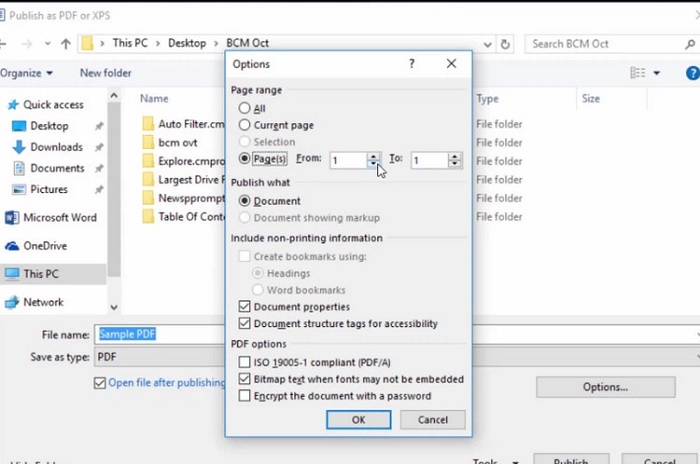Open Quick access in navigation pane
The width and height of the screenshot is (700, 464).
46,105
